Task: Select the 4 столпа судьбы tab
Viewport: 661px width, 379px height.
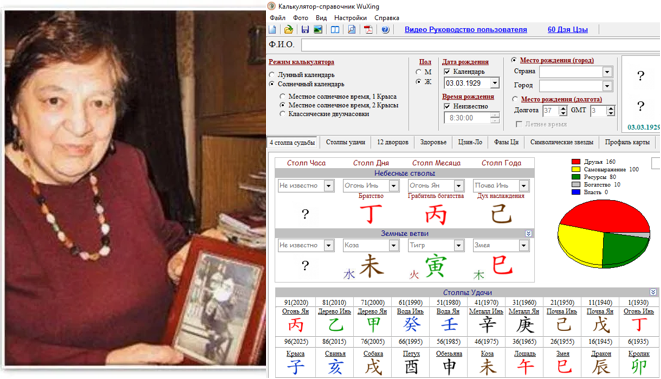Action: click(293, 142)
